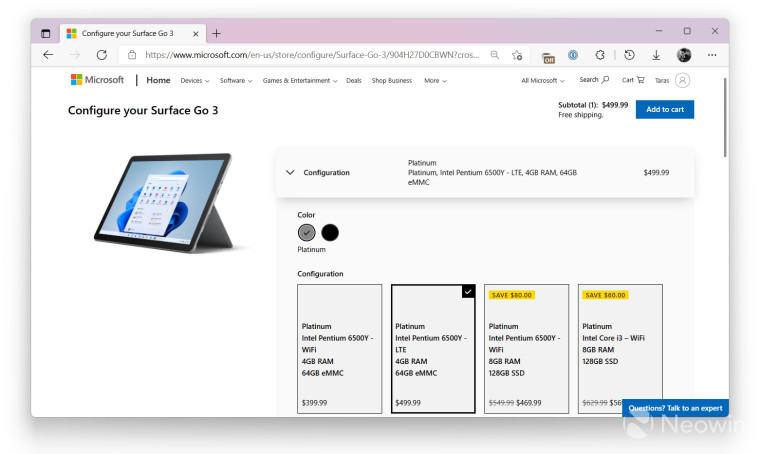The width and height of the screenshot is (760, 454).
Task: Click the Taras account name
Action: 662,80
